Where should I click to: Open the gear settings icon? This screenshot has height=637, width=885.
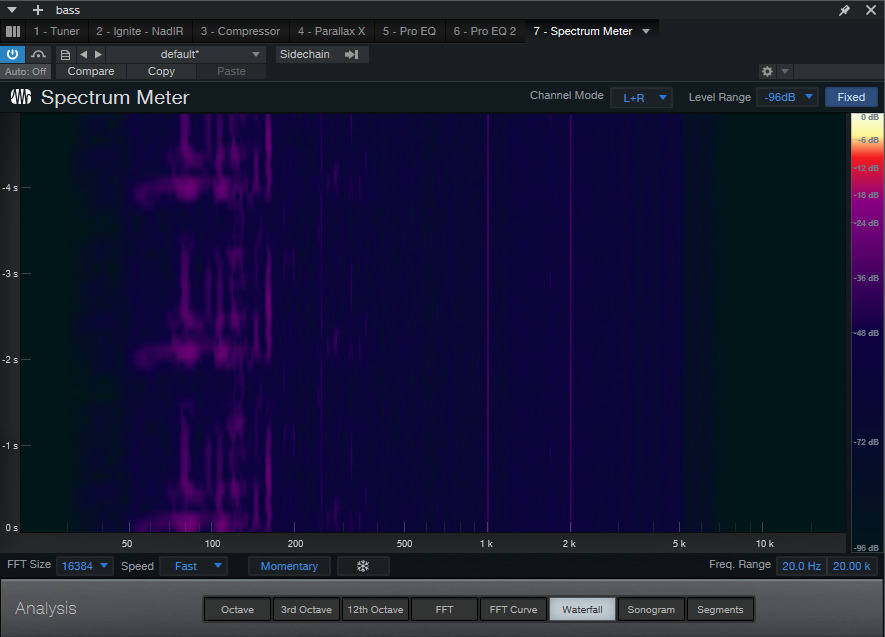767,72
